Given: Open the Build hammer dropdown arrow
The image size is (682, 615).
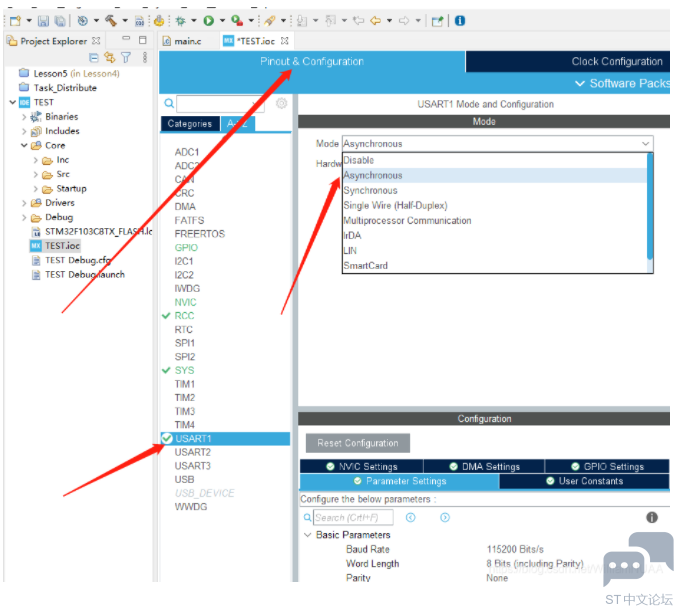Looking at the screenshot, I should coord(125,20).
